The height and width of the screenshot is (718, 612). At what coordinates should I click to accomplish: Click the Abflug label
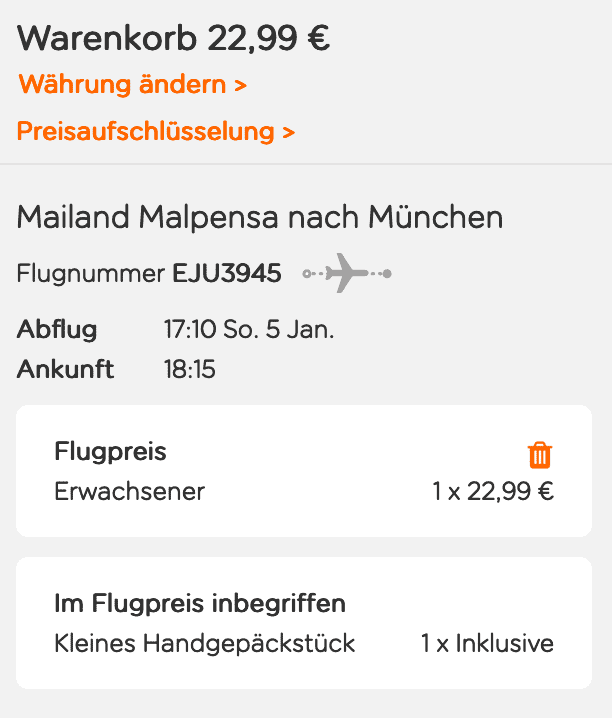tap(57, 330)
